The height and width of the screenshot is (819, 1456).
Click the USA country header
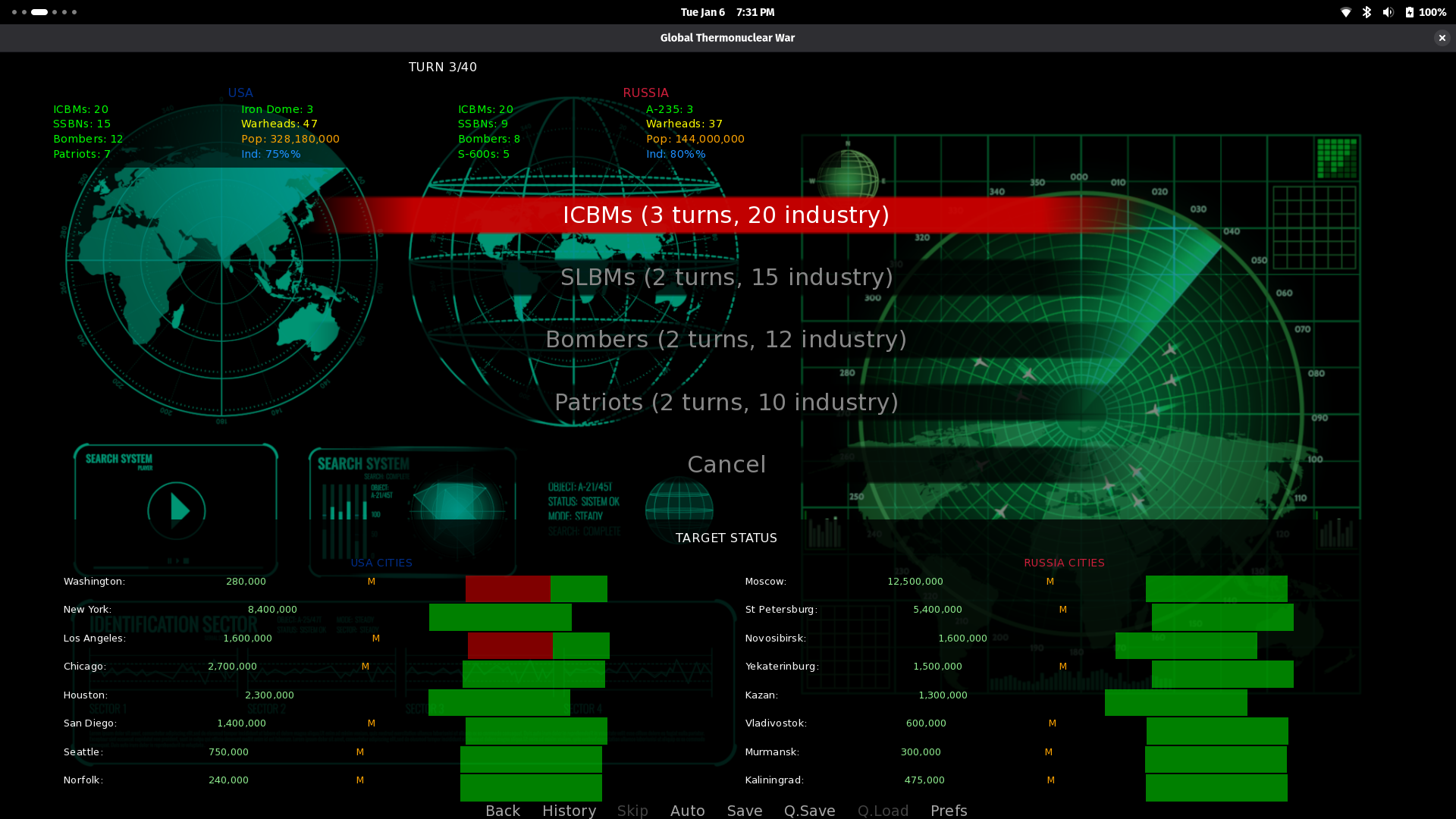coord(240,93)
